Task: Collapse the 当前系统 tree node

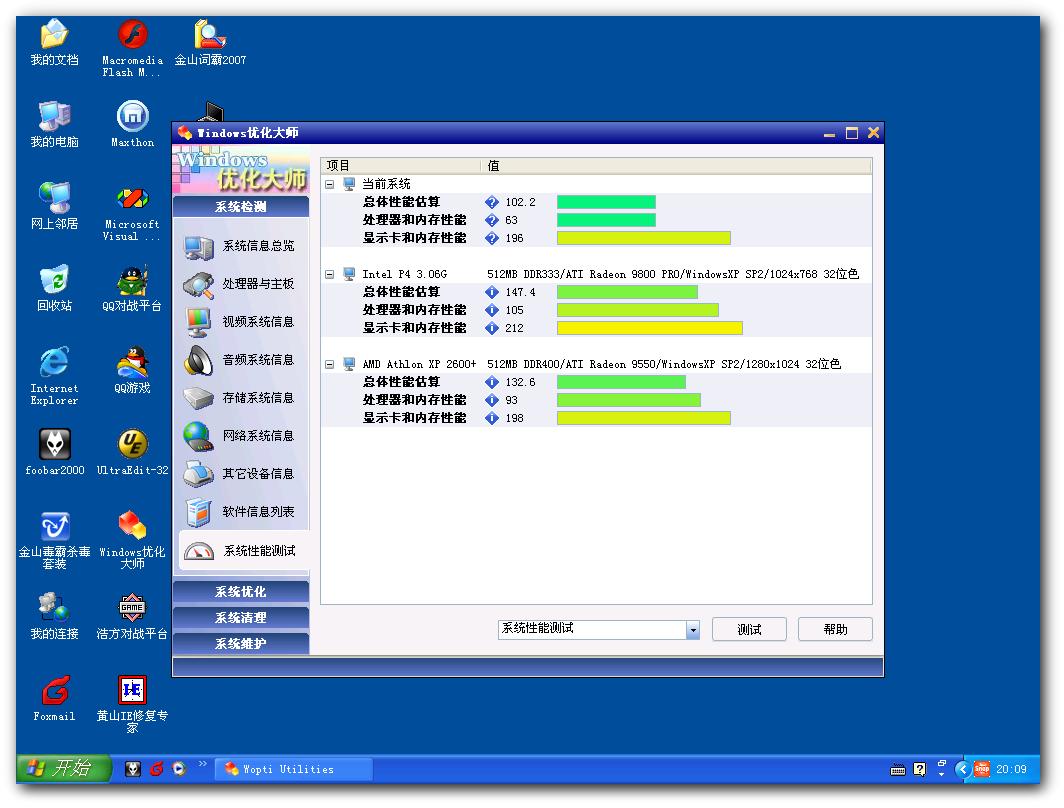Action: point(330,185)
